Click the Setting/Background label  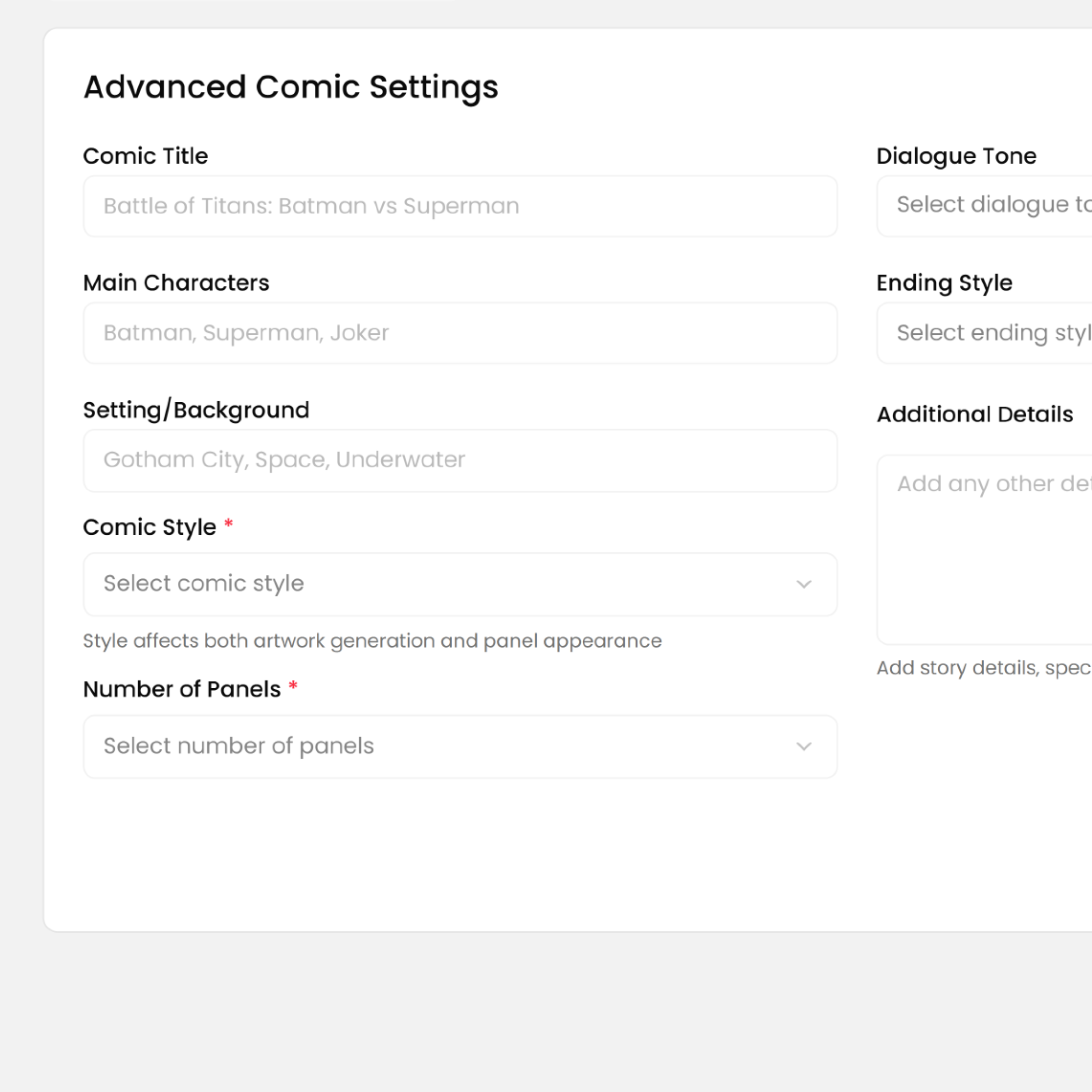point(196,410)
